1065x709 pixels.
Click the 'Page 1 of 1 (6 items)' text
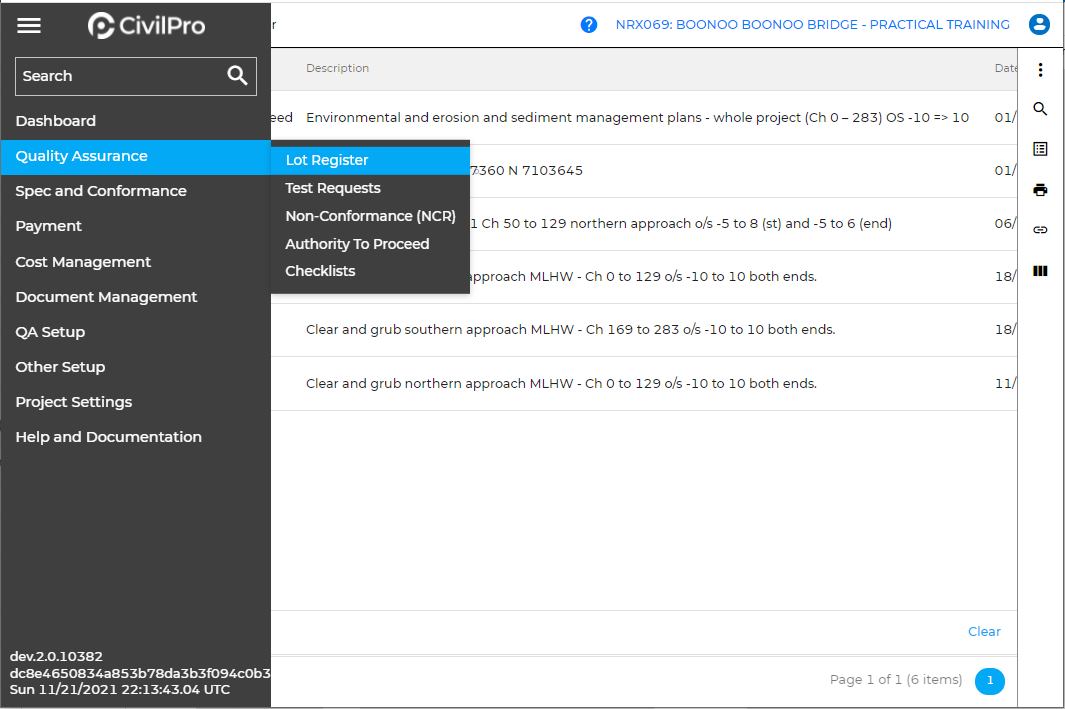point(896,680)
